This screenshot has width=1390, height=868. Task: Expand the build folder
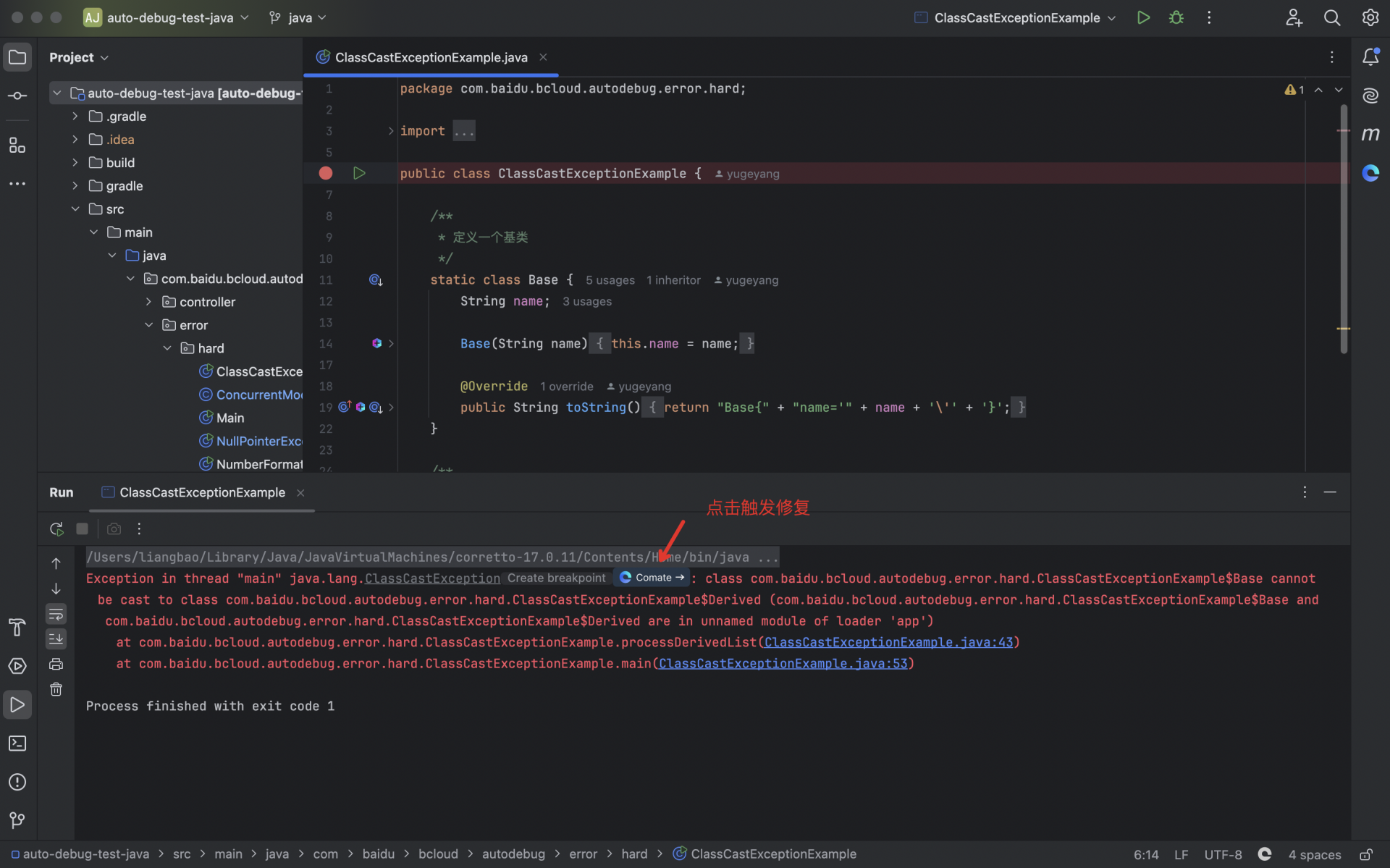tap(75, 162)
